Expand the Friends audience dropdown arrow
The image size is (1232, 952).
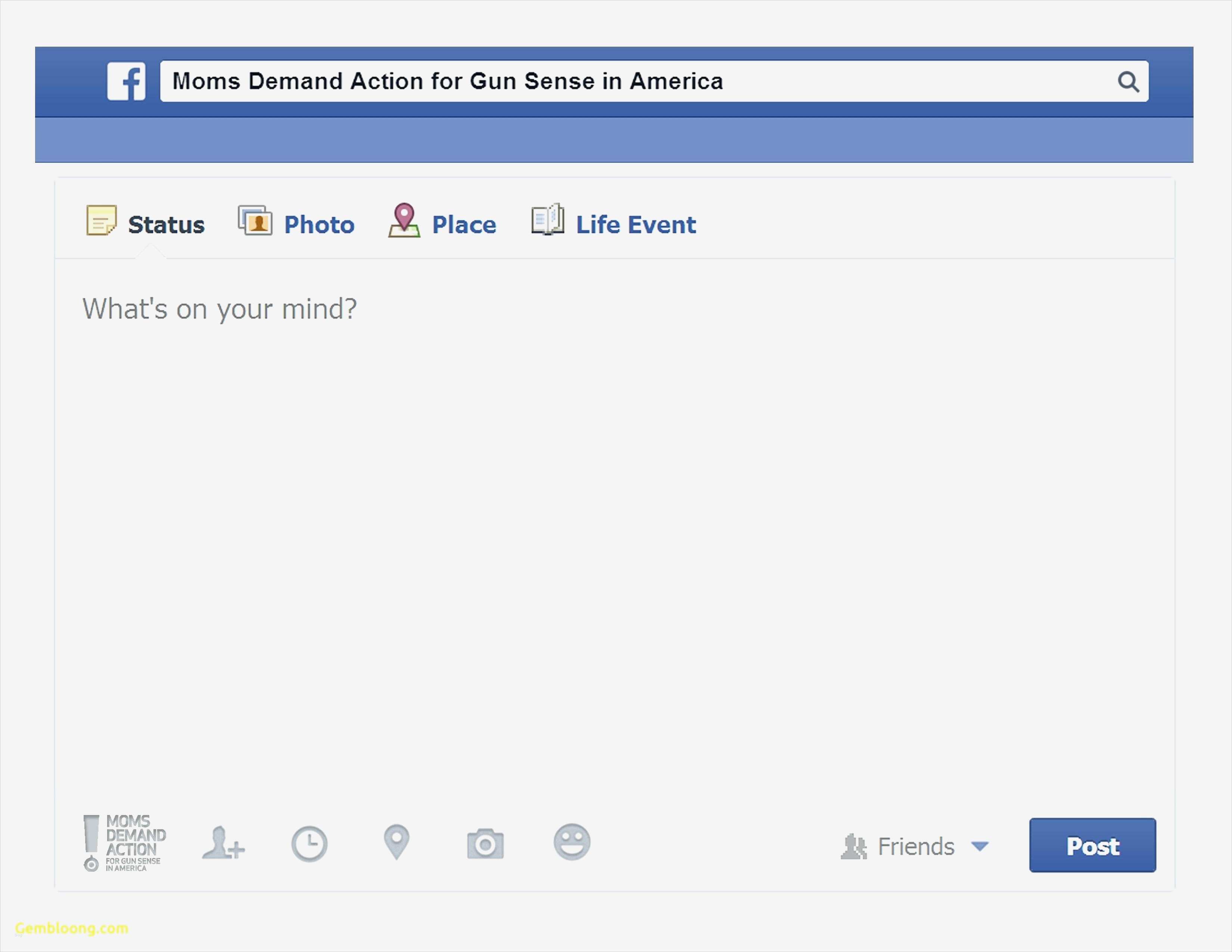[x=980, y=846]
